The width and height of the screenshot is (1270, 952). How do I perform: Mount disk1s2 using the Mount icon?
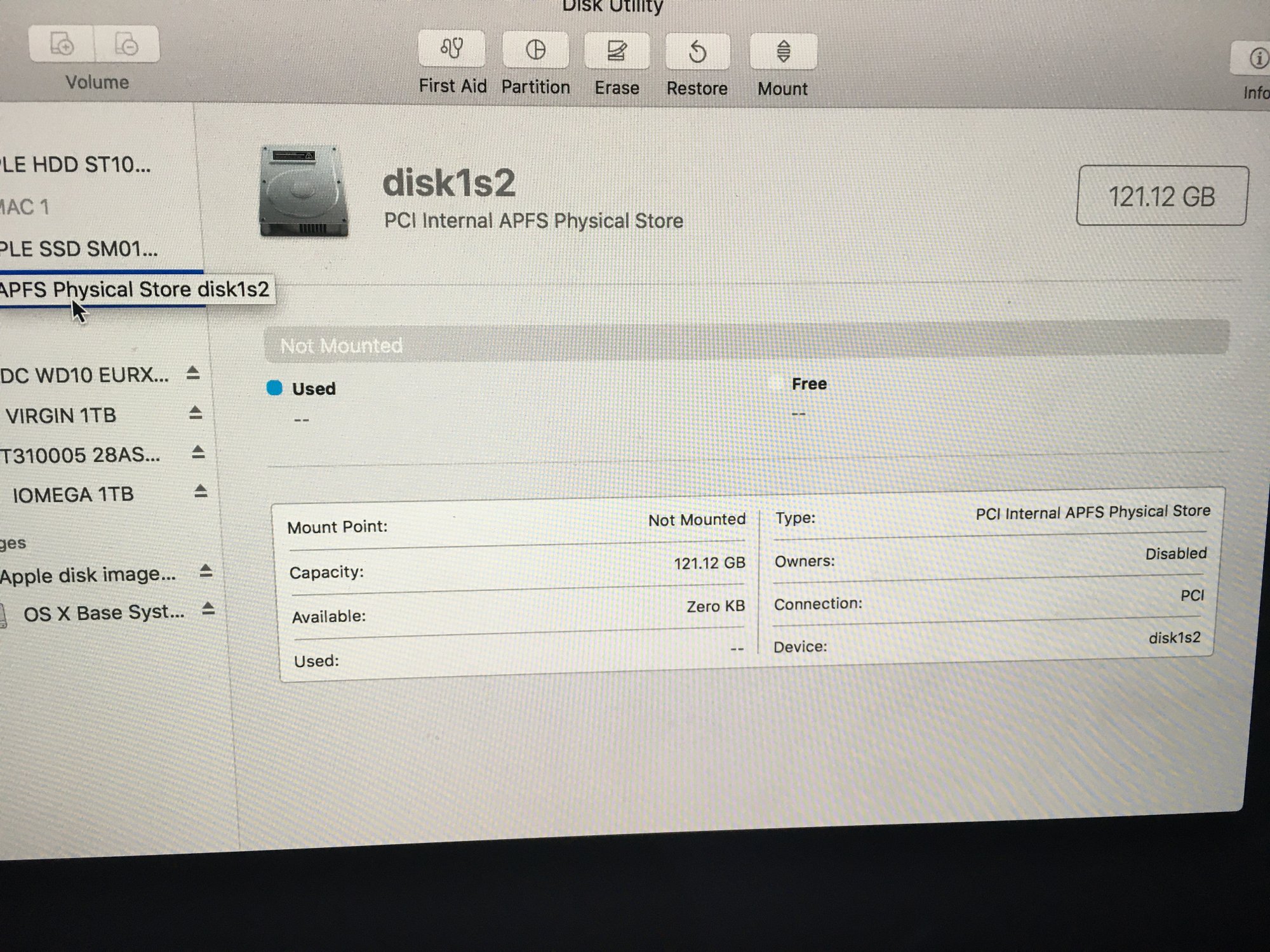coord(783,52)
